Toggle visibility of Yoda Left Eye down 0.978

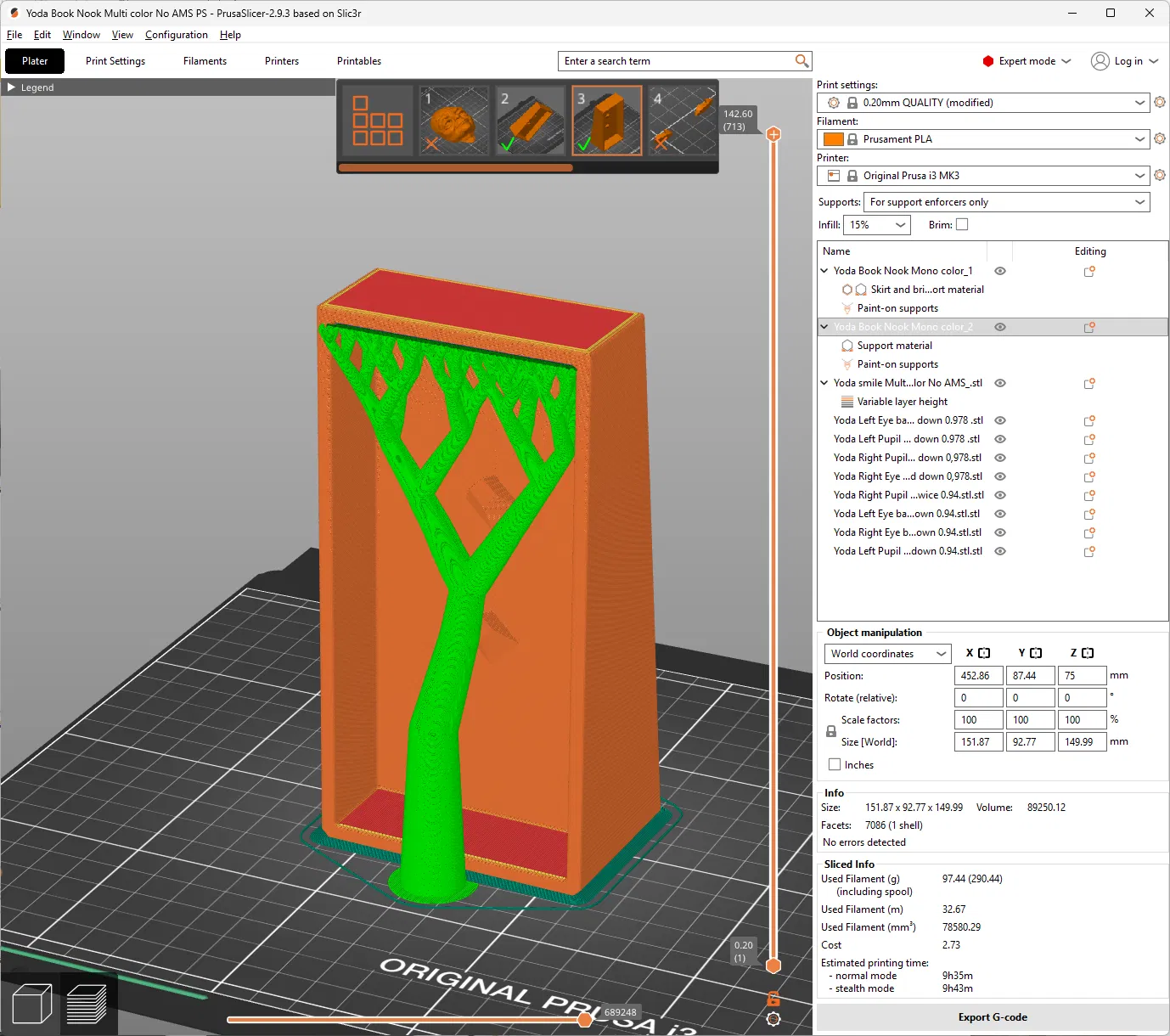1000,420
